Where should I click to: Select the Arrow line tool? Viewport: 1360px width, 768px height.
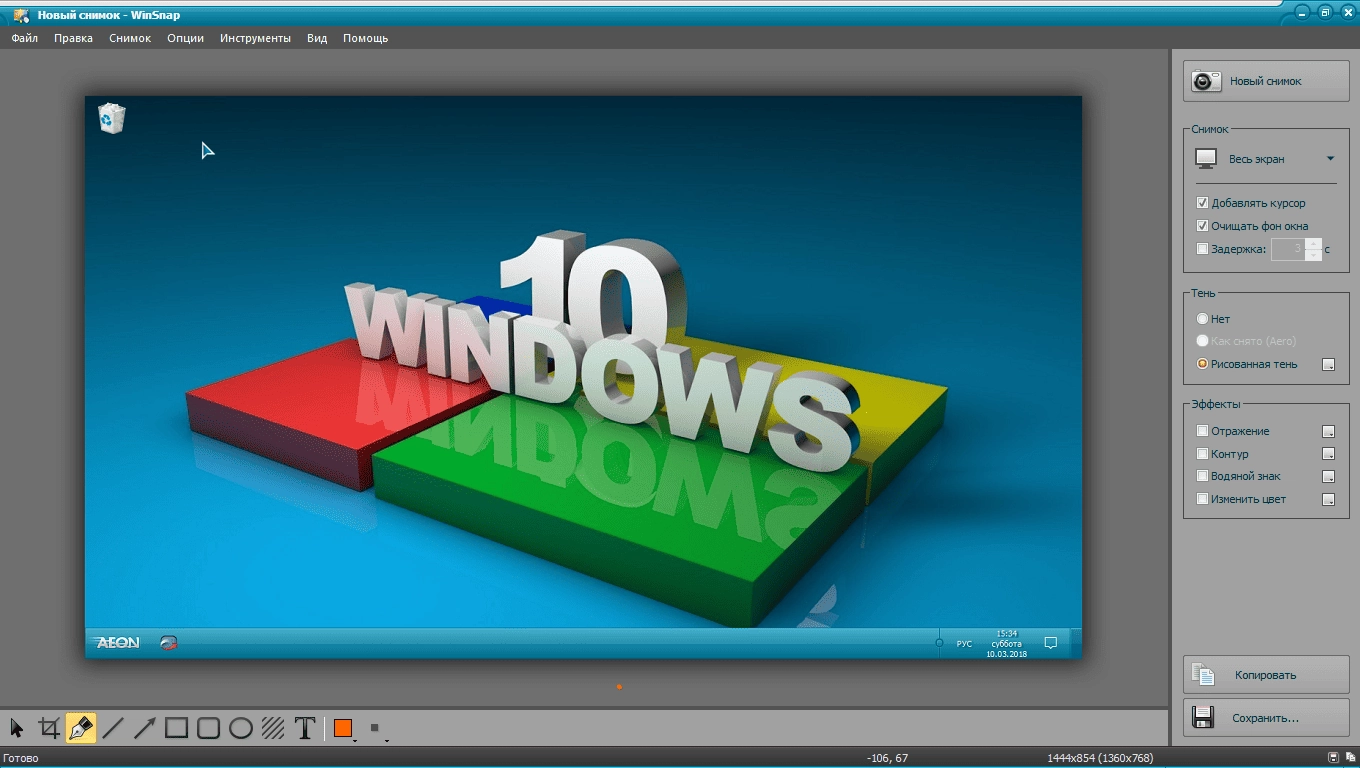pyautogui.click(x=145, y=728)
